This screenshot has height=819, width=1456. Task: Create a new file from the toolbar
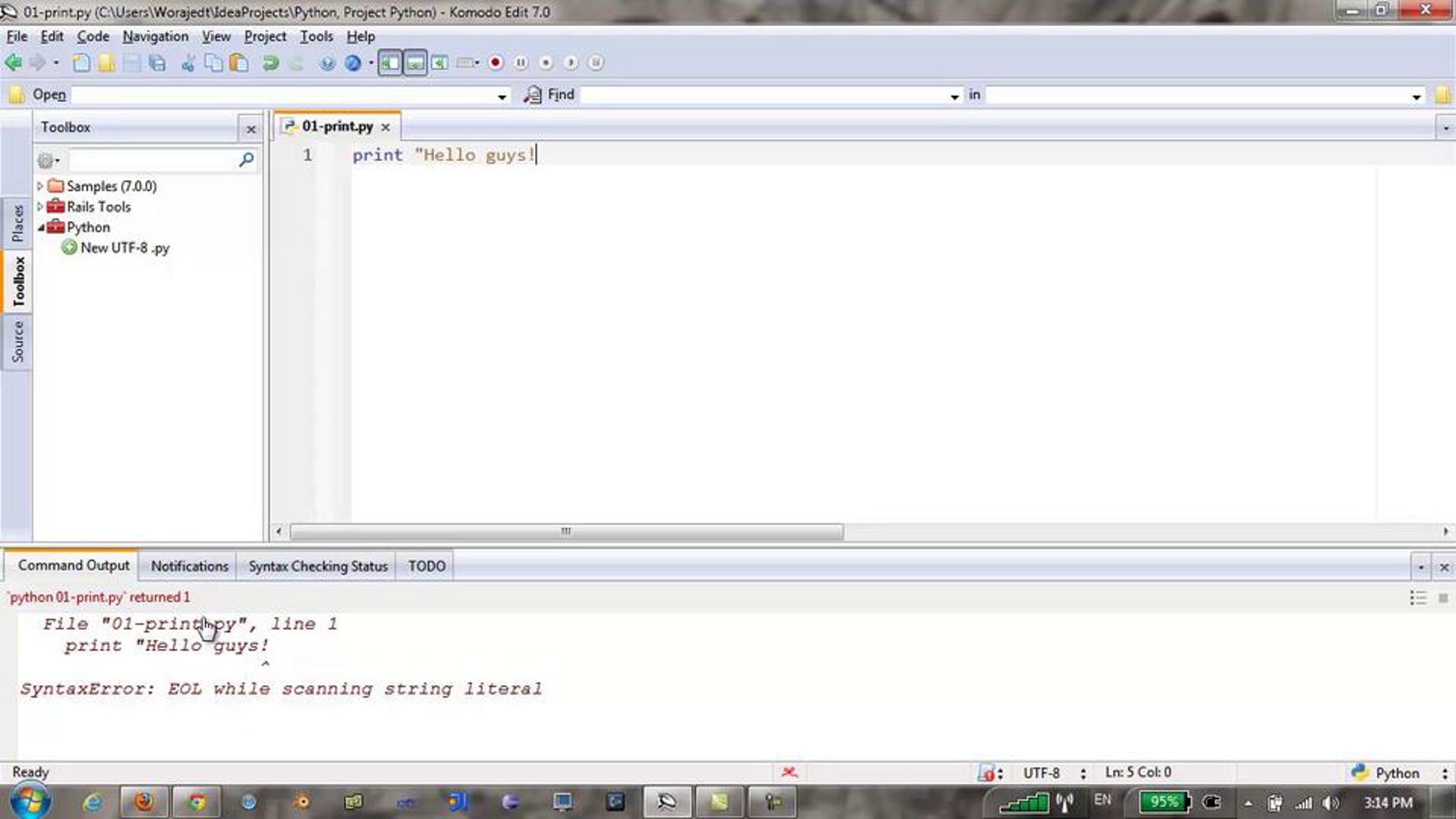click(81, 62)
